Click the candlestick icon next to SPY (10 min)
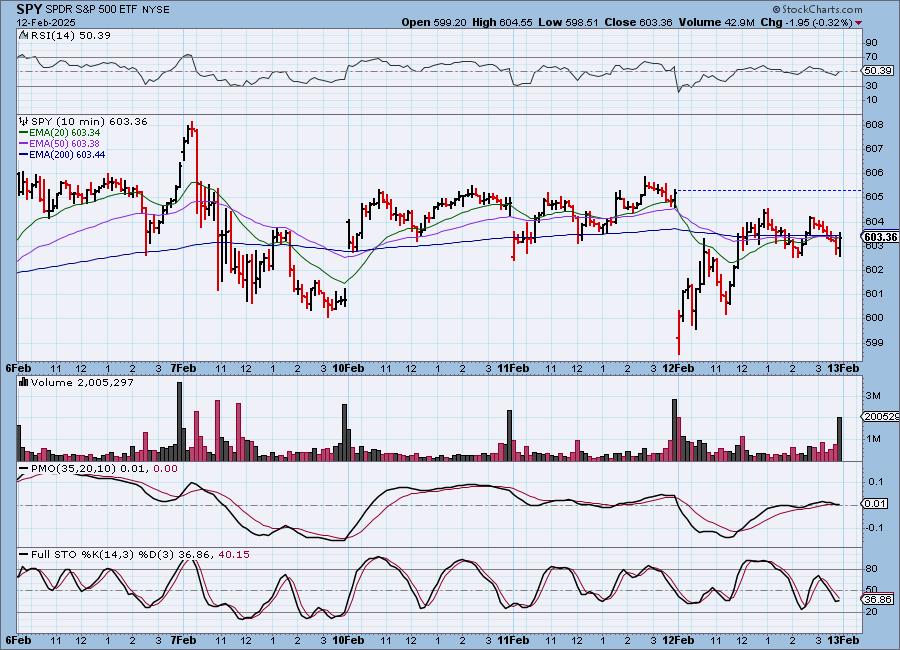 tap(24, 121)
